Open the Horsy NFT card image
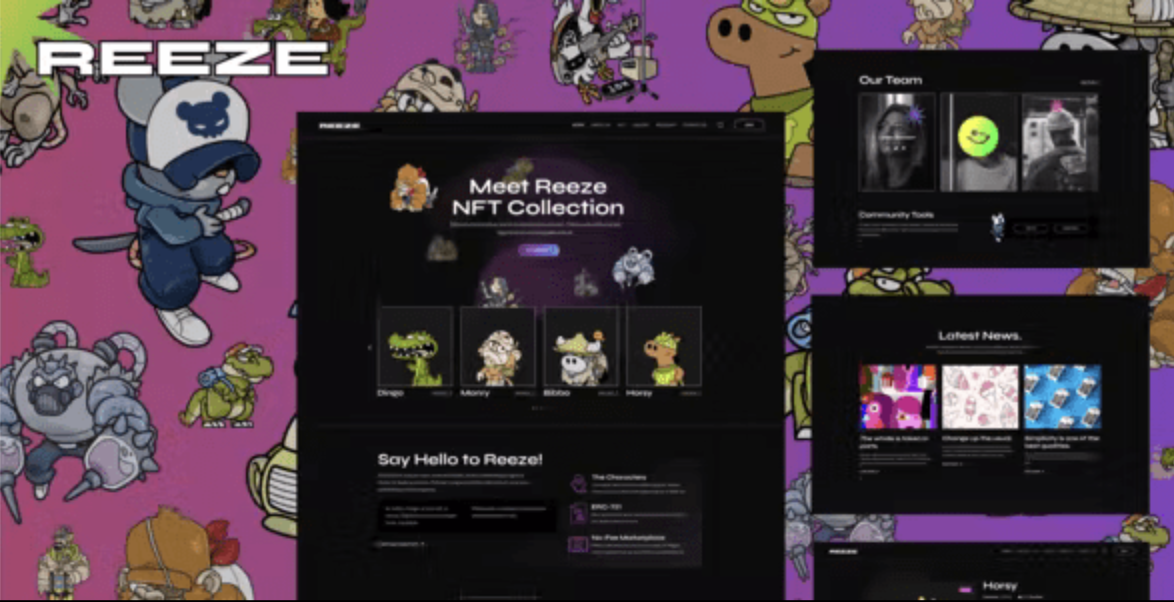The image size is (1174, 602). pyautogui.click(x=664, y=347)
